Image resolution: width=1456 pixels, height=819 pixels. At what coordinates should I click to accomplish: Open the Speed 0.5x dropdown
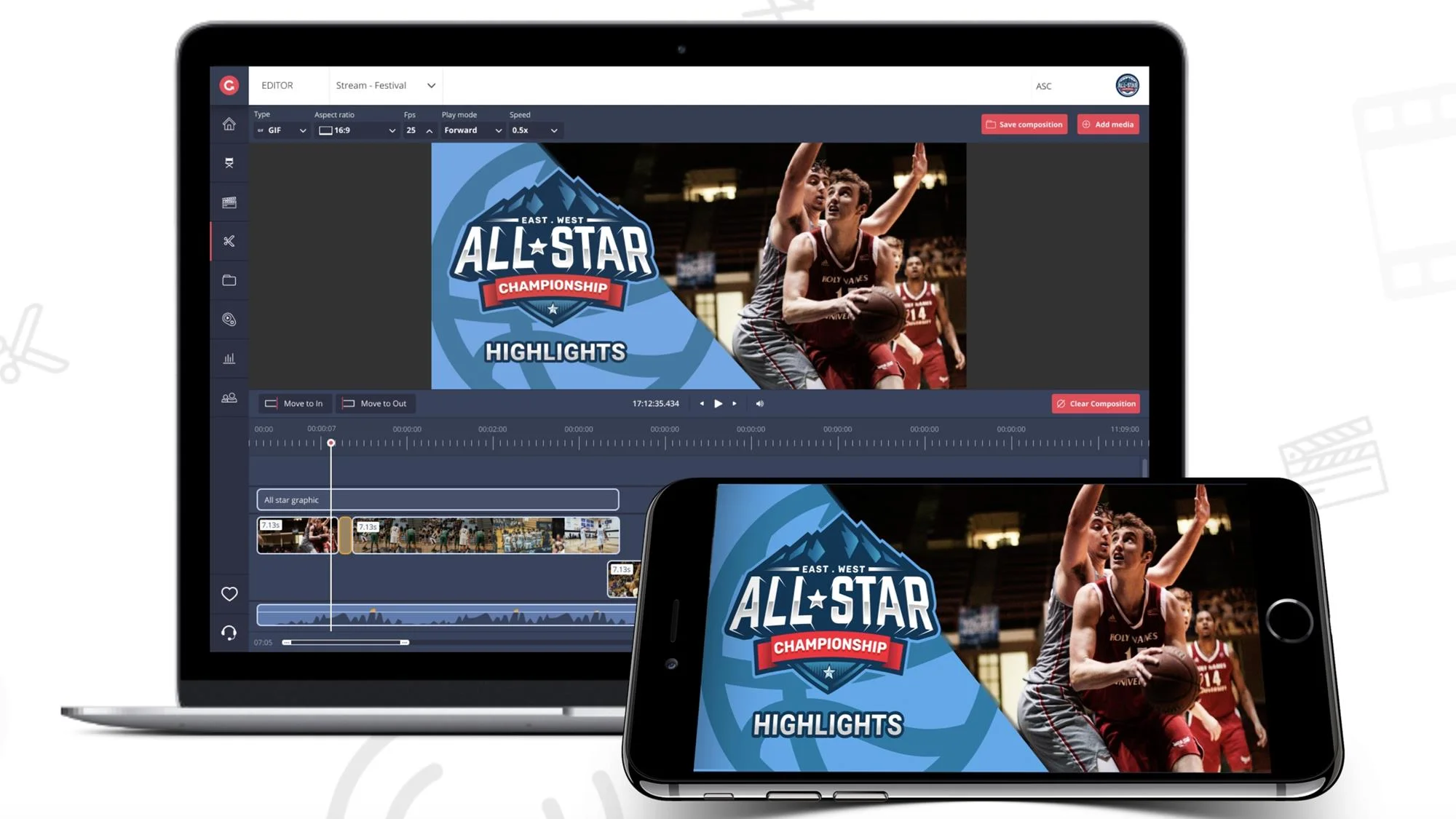click(534, 130)
